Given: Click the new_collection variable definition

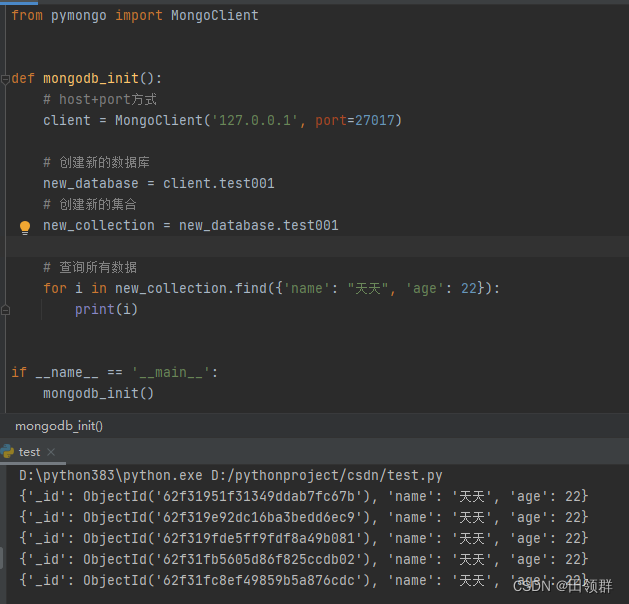Looking at the screenshot, I should tap(98, 225).
